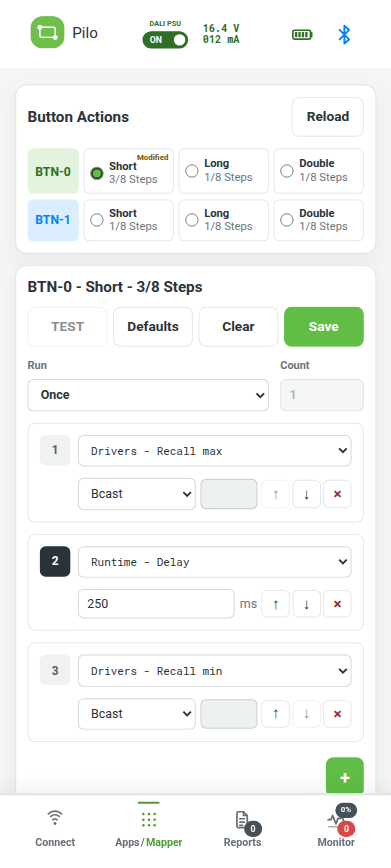Click the Reload button

click(328, 117)
